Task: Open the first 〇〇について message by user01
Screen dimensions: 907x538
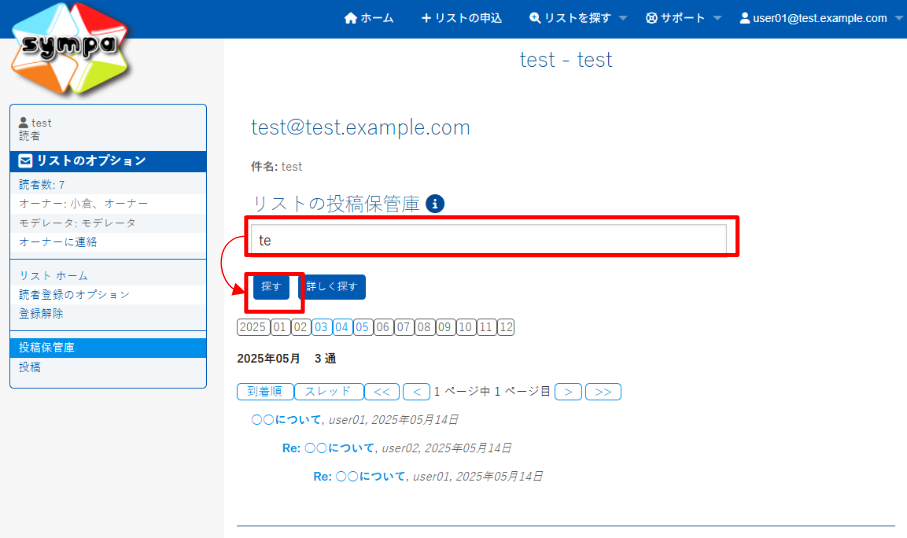Action: point(286,419)
